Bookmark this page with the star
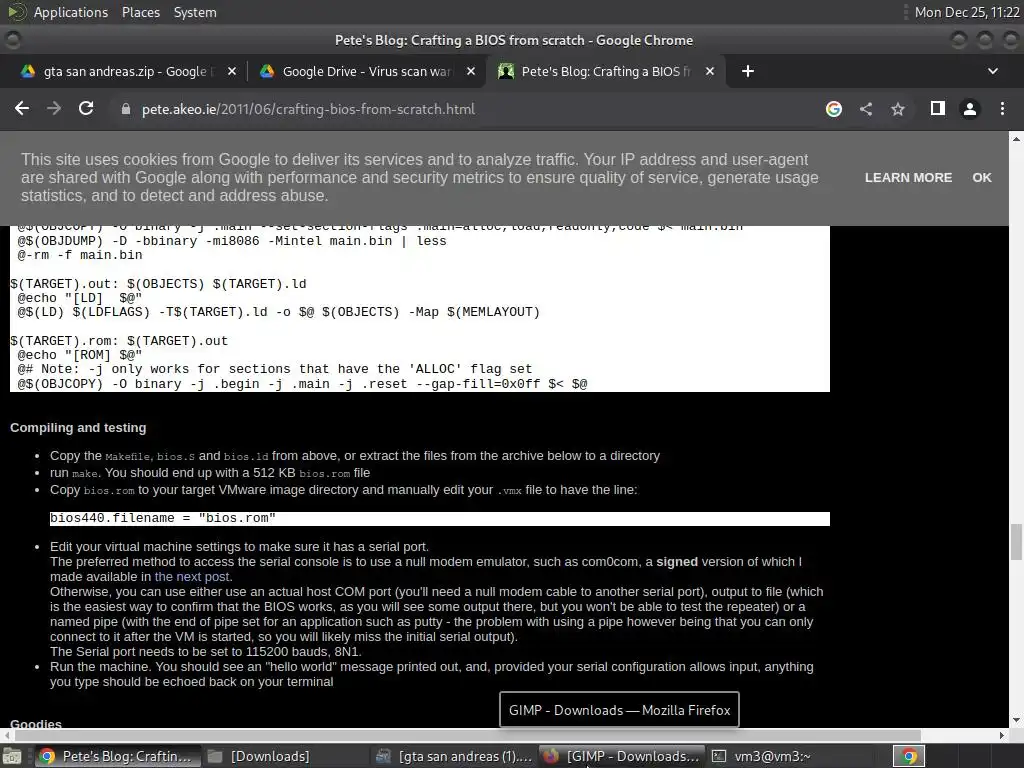This screenshot has width=1024, height=768. coord(898,109)
